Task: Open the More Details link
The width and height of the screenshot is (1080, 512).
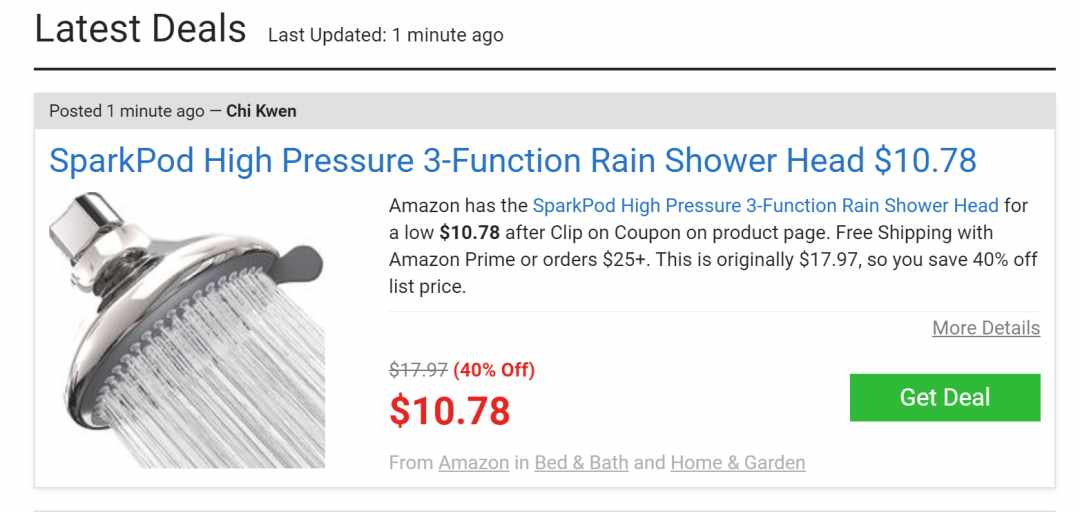Action: pos(986,328)
